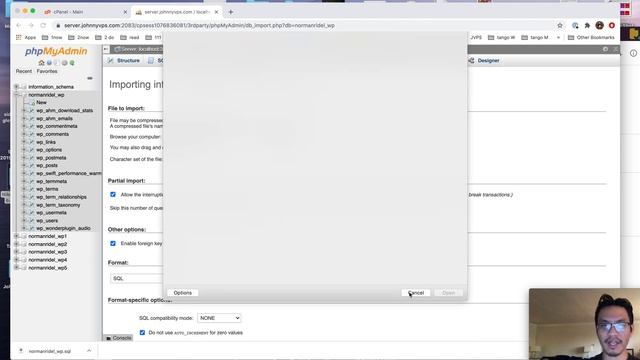Select the wp_usermeta table
Screen dimensions: 640x360
click(51, 213)
